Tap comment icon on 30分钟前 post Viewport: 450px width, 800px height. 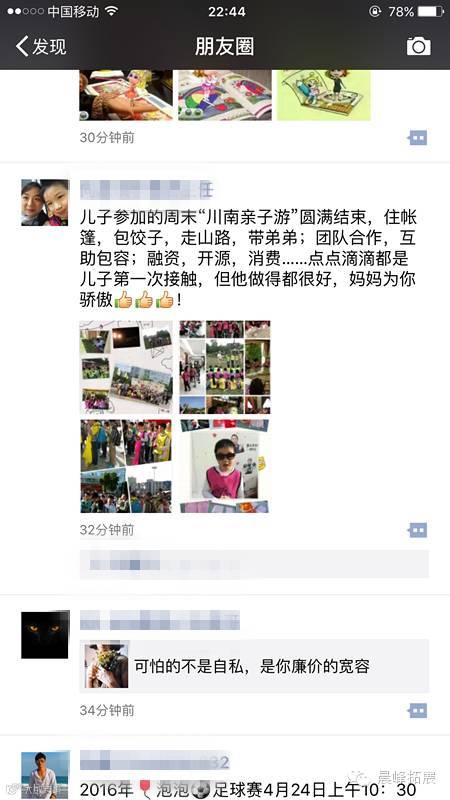(x=417, y=138)
